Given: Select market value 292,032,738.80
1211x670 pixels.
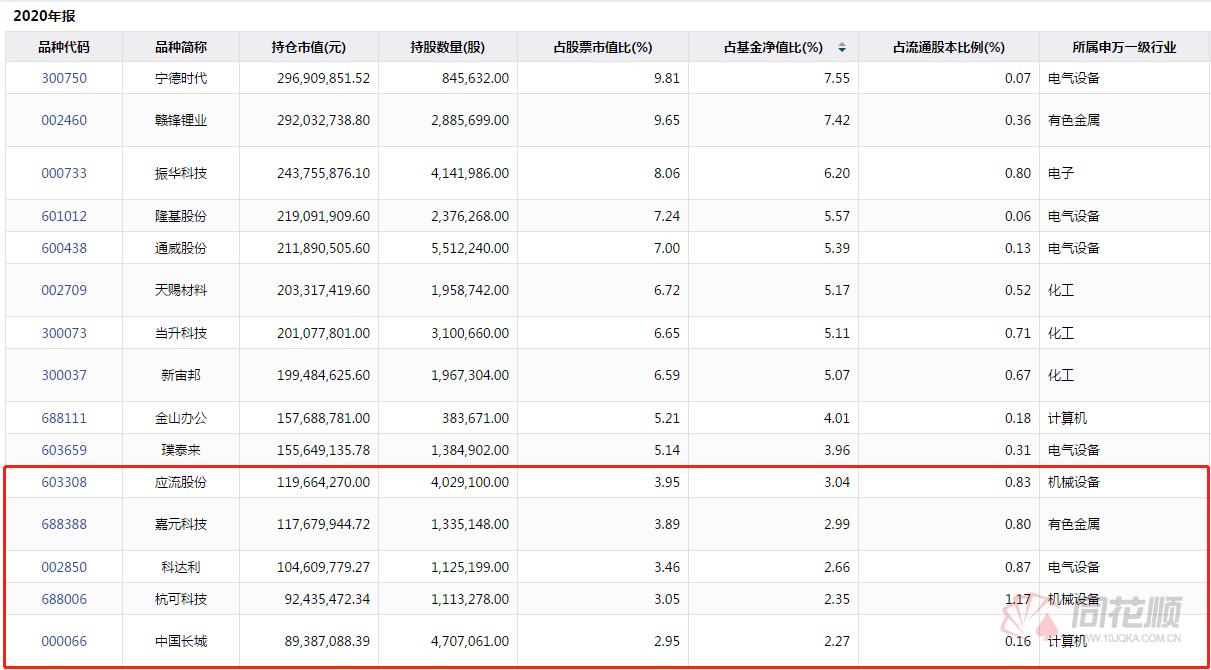Looking at the screenshot, I should [323, 120].
